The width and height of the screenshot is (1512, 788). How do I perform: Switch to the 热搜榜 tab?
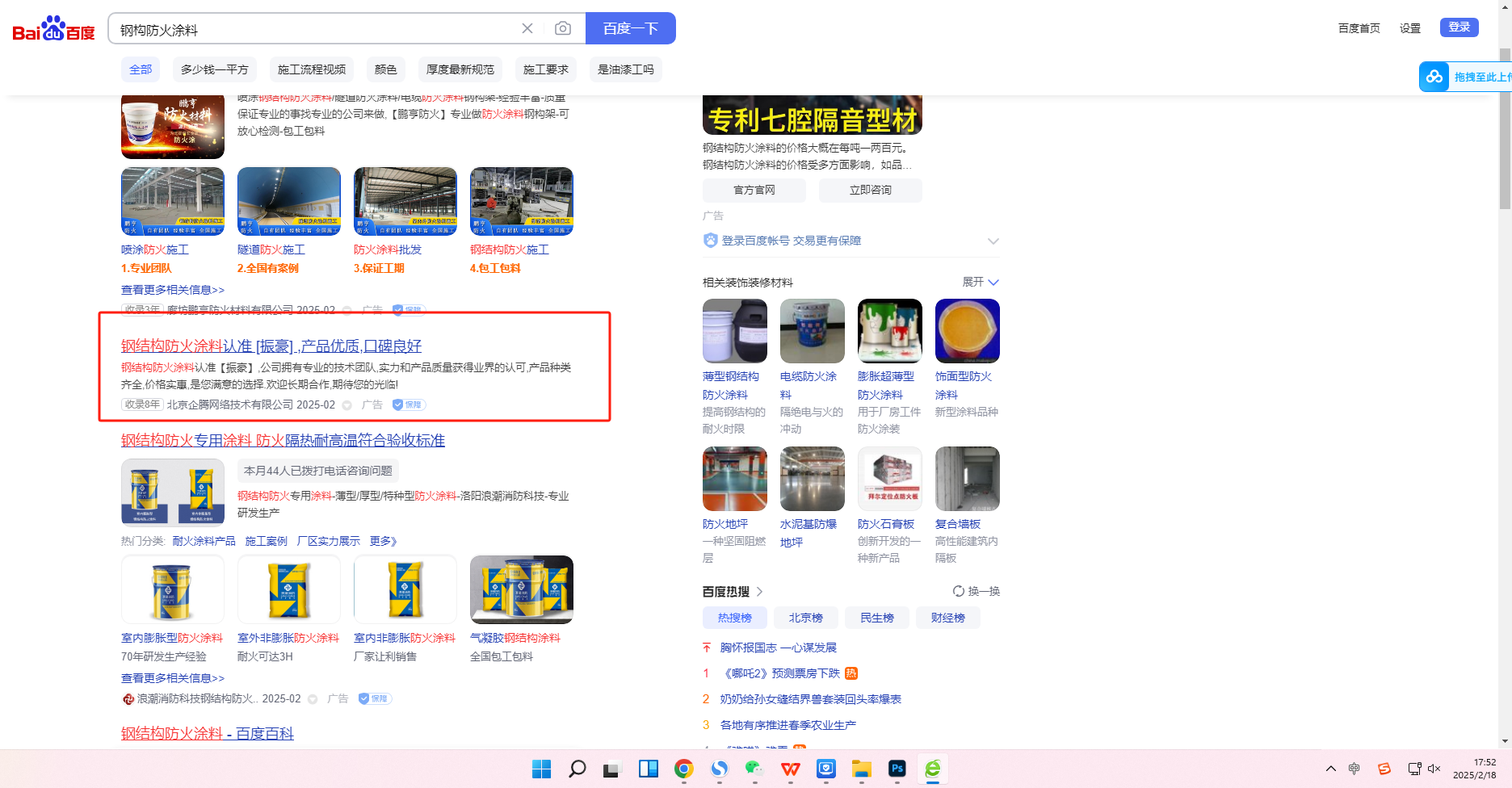click(x=735, y=618)
